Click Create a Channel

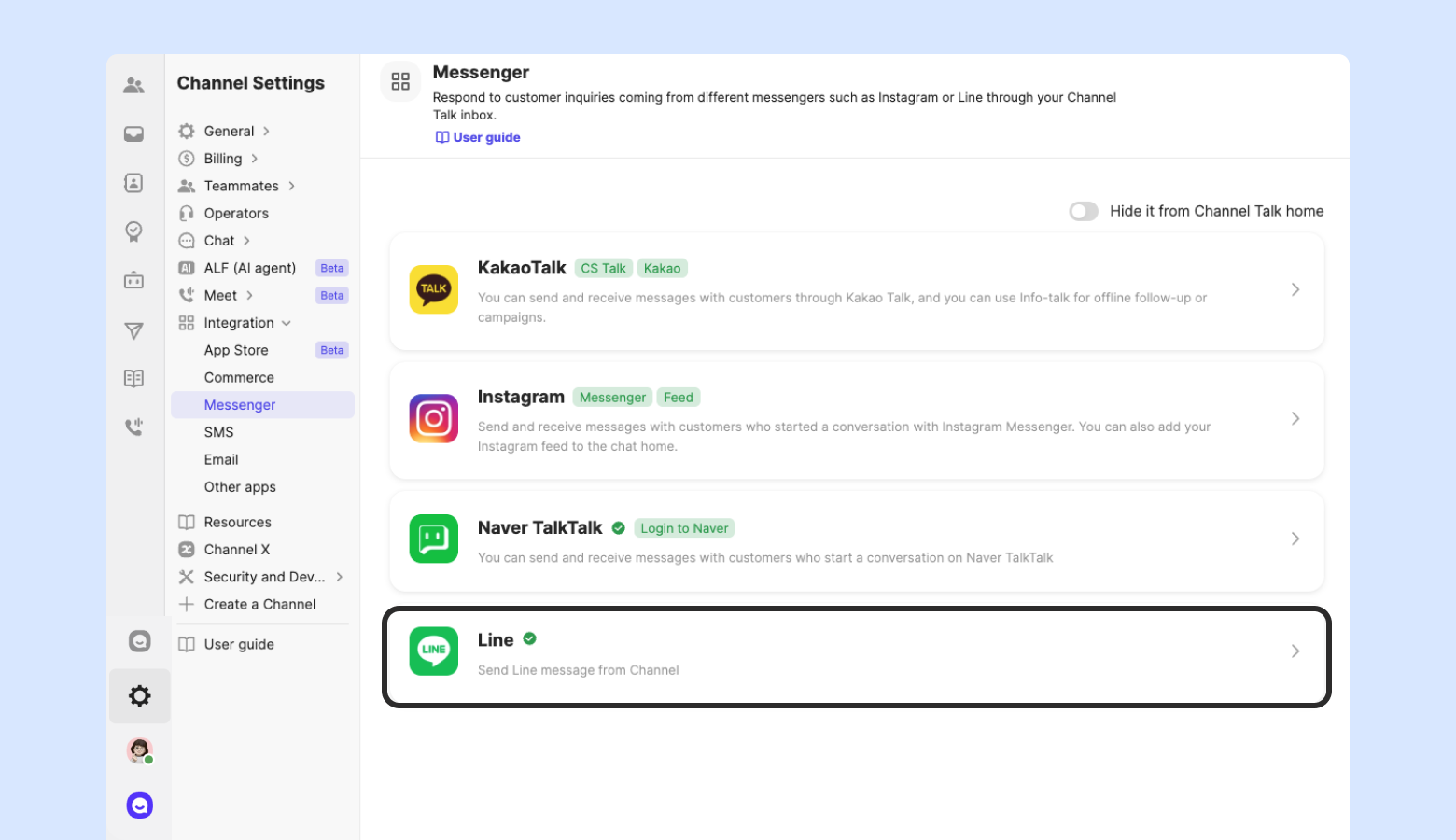tap(260, 604)
